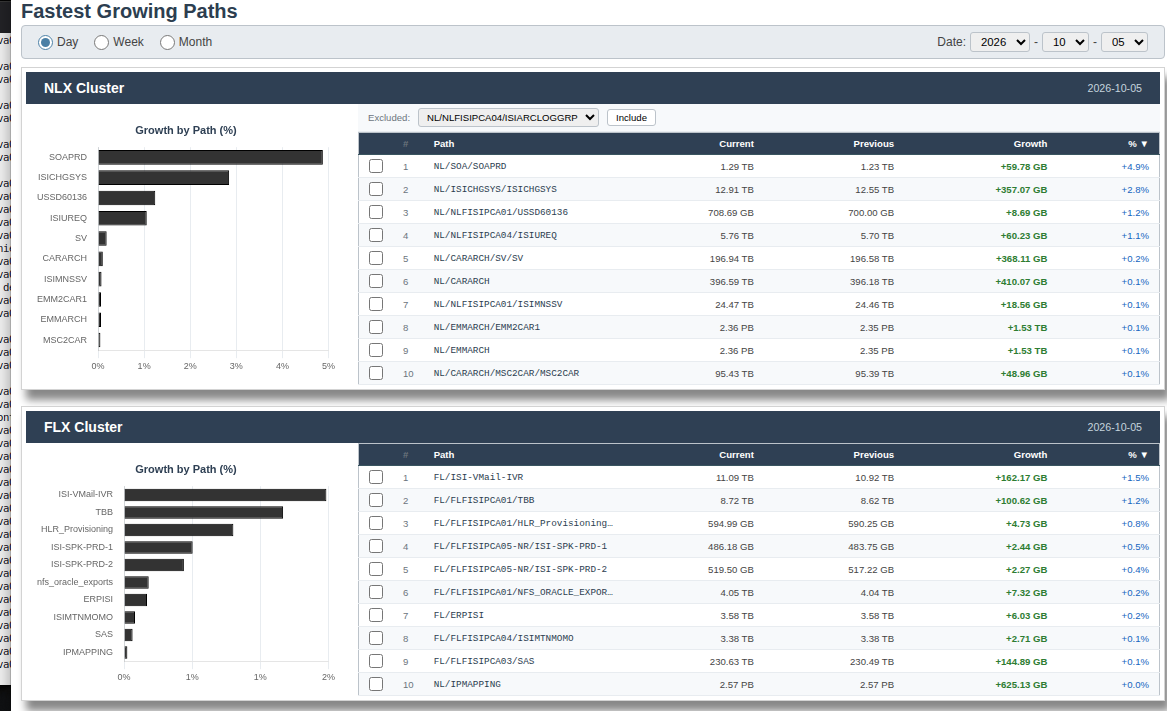
Task: Click the path FL/FLFISIPCA04/ISIMTNMOMO
Action: [504, 639]
